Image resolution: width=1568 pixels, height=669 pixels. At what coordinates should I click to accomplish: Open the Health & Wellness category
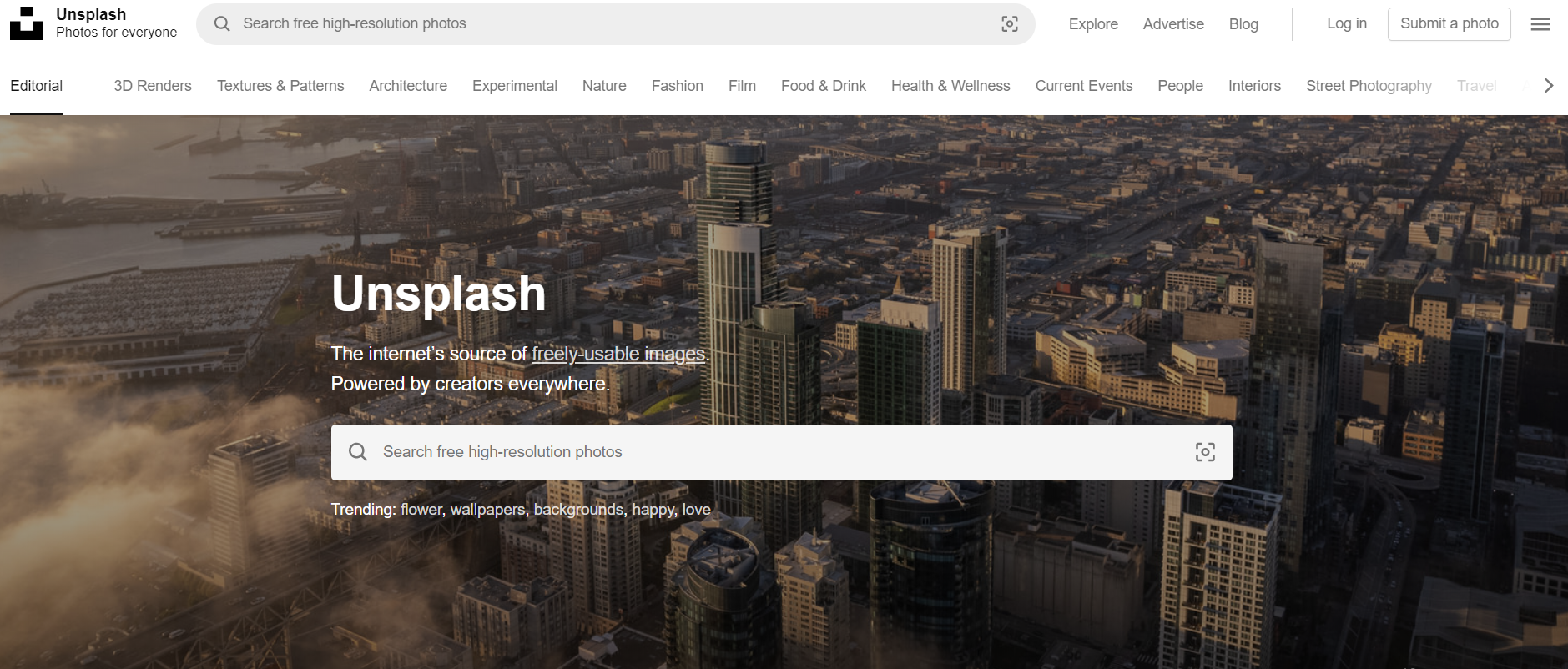pyautogui.click(x=950, y=86)
